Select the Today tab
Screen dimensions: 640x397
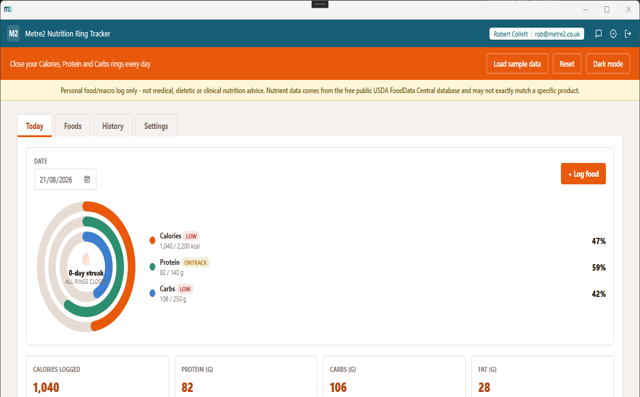[35, 126]
